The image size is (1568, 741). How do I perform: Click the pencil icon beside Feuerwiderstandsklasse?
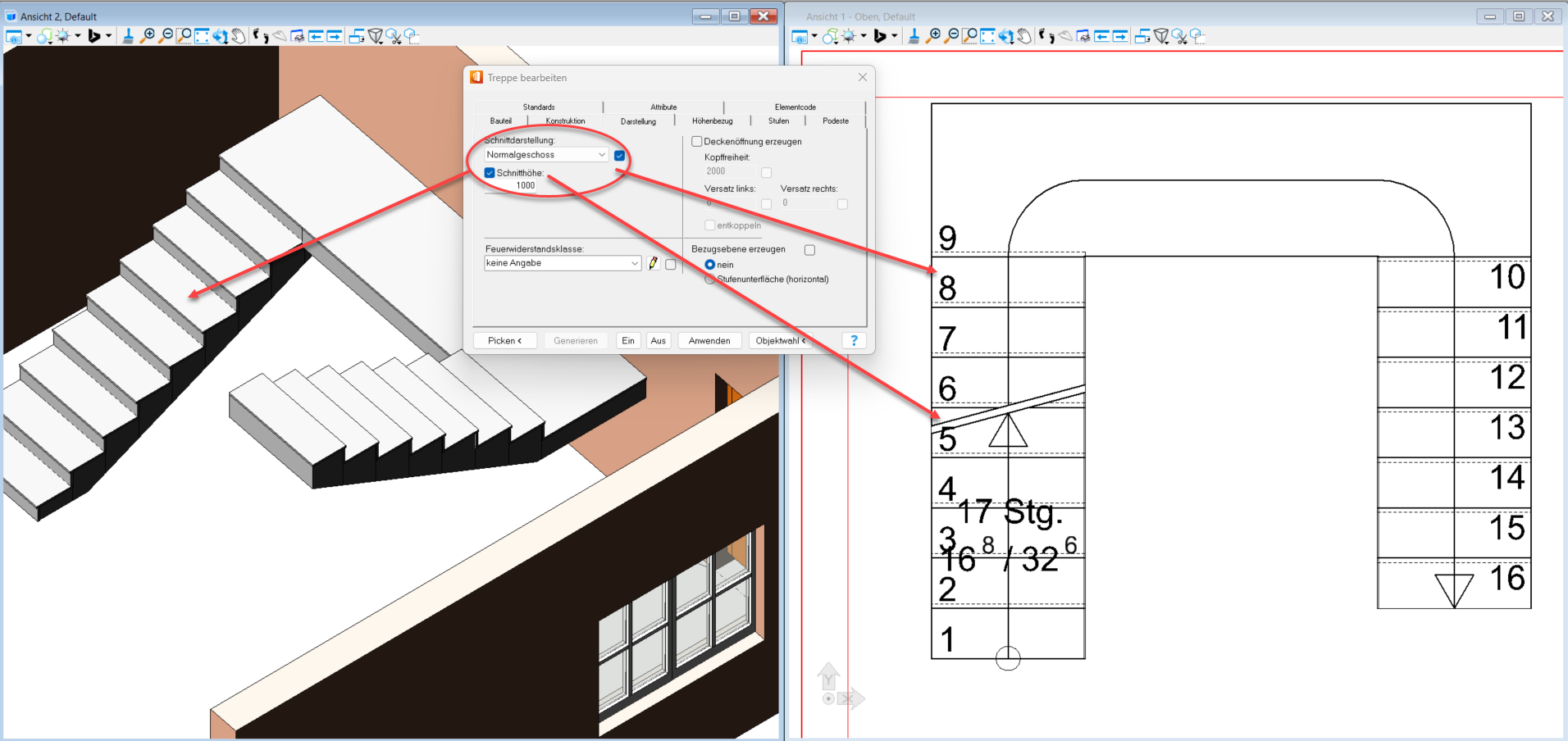[654, 263]
